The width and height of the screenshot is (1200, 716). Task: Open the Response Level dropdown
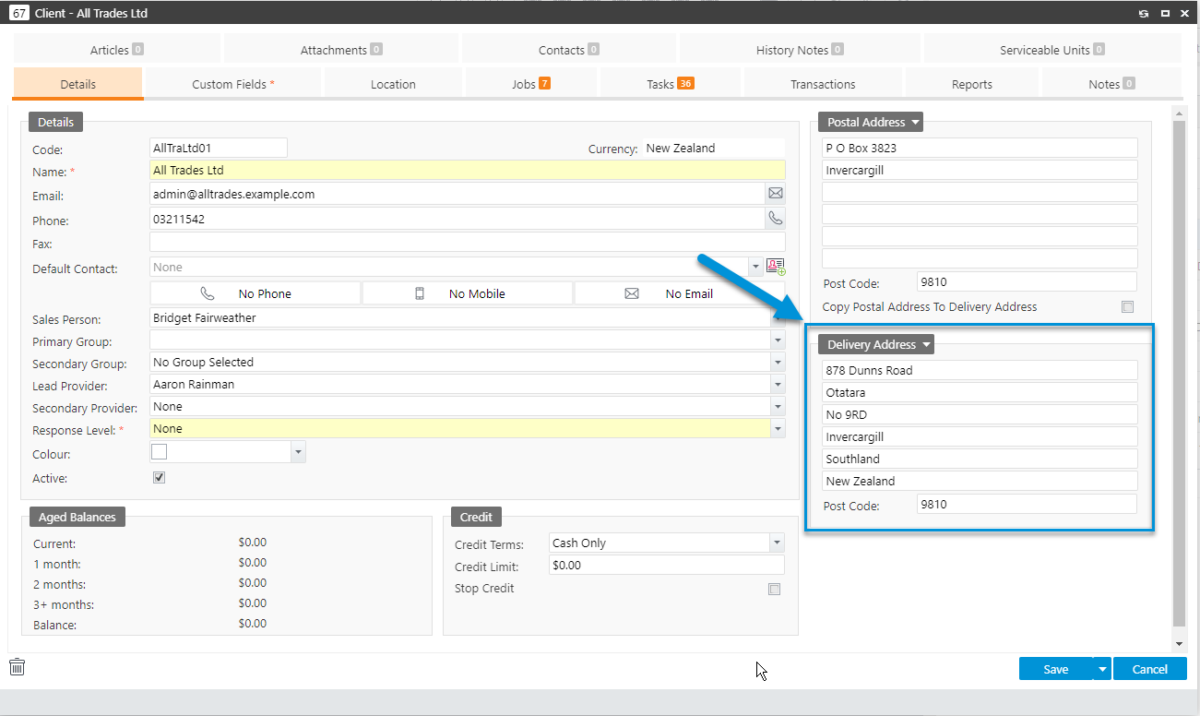(x=778, y=428)
